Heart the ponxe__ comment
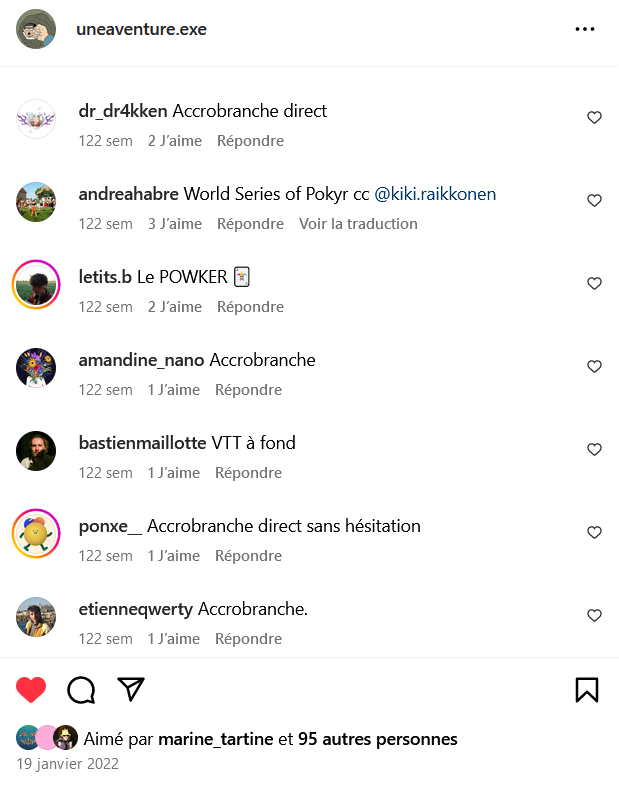Image resolution: width=619 pixels, height=788 pixels. [594, 532]
